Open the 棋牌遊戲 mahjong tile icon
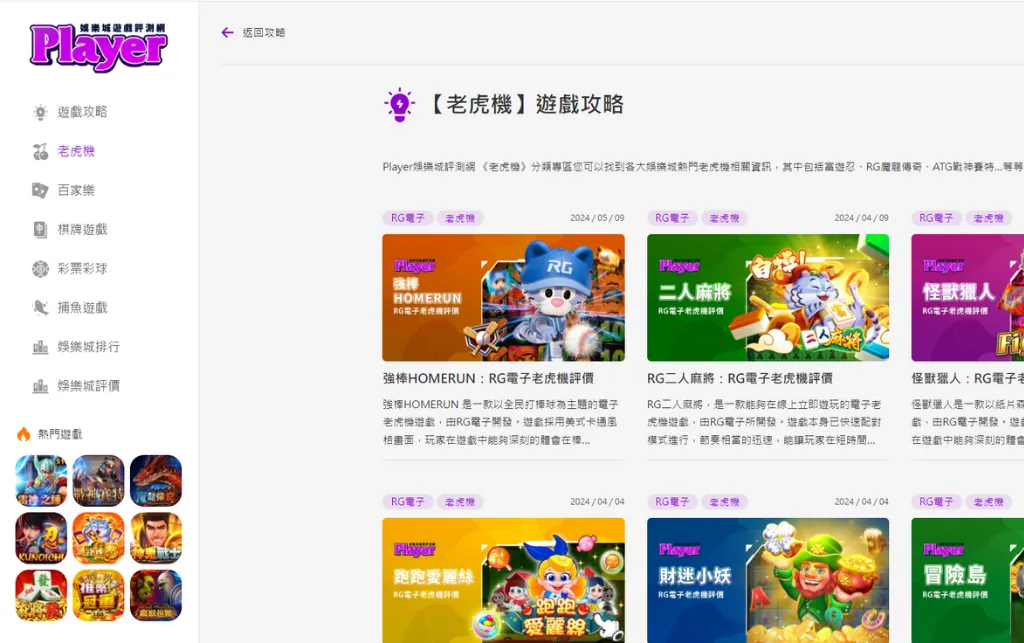 pos(38,228)
